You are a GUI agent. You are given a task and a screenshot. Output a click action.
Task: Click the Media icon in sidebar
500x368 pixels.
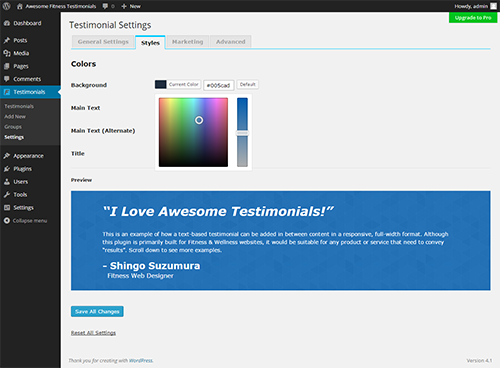click(7, 53)
